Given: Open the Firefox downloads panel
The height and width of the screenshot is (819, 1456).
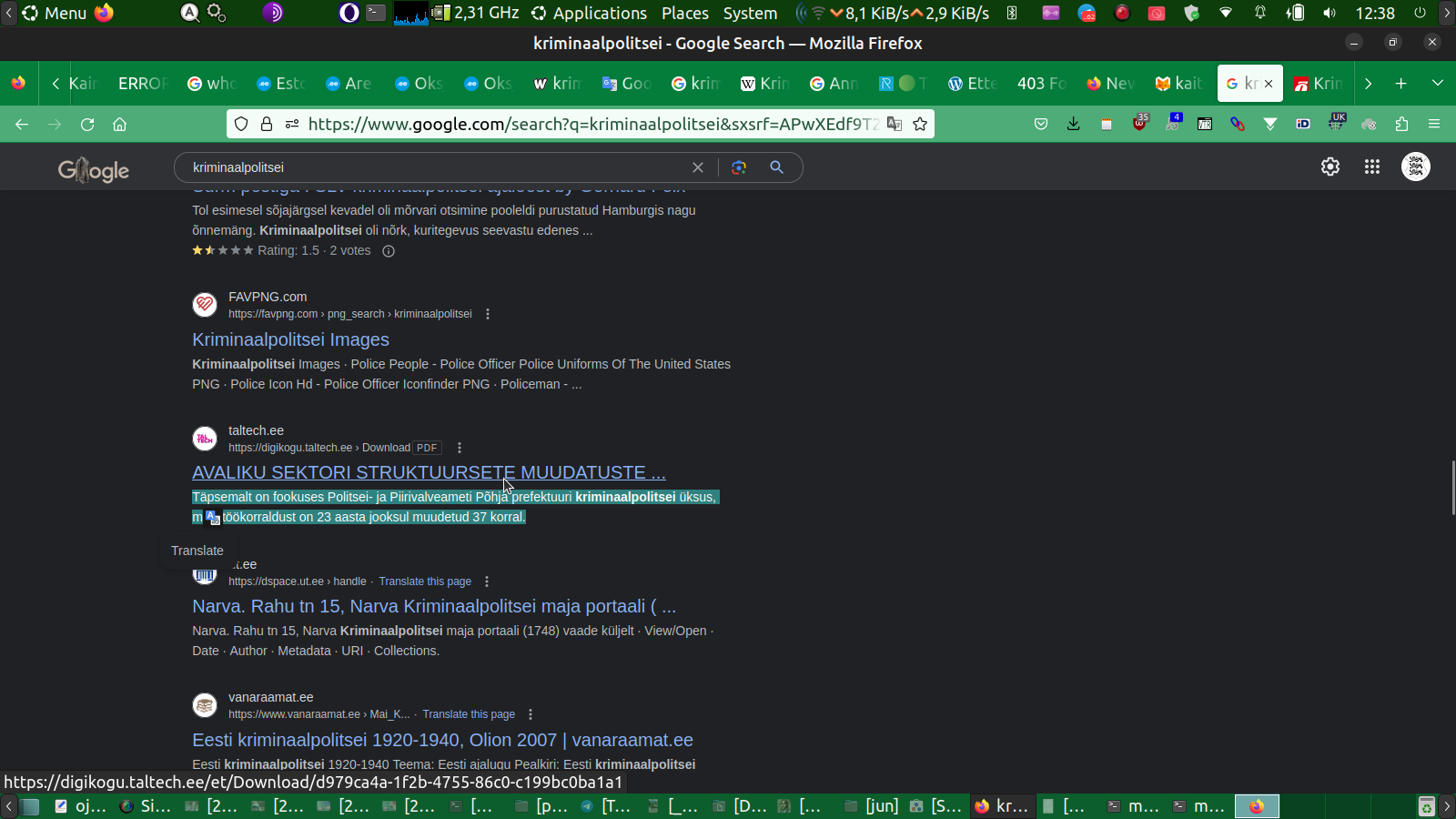Looking at the screenshot, I should coord(1074,125).
